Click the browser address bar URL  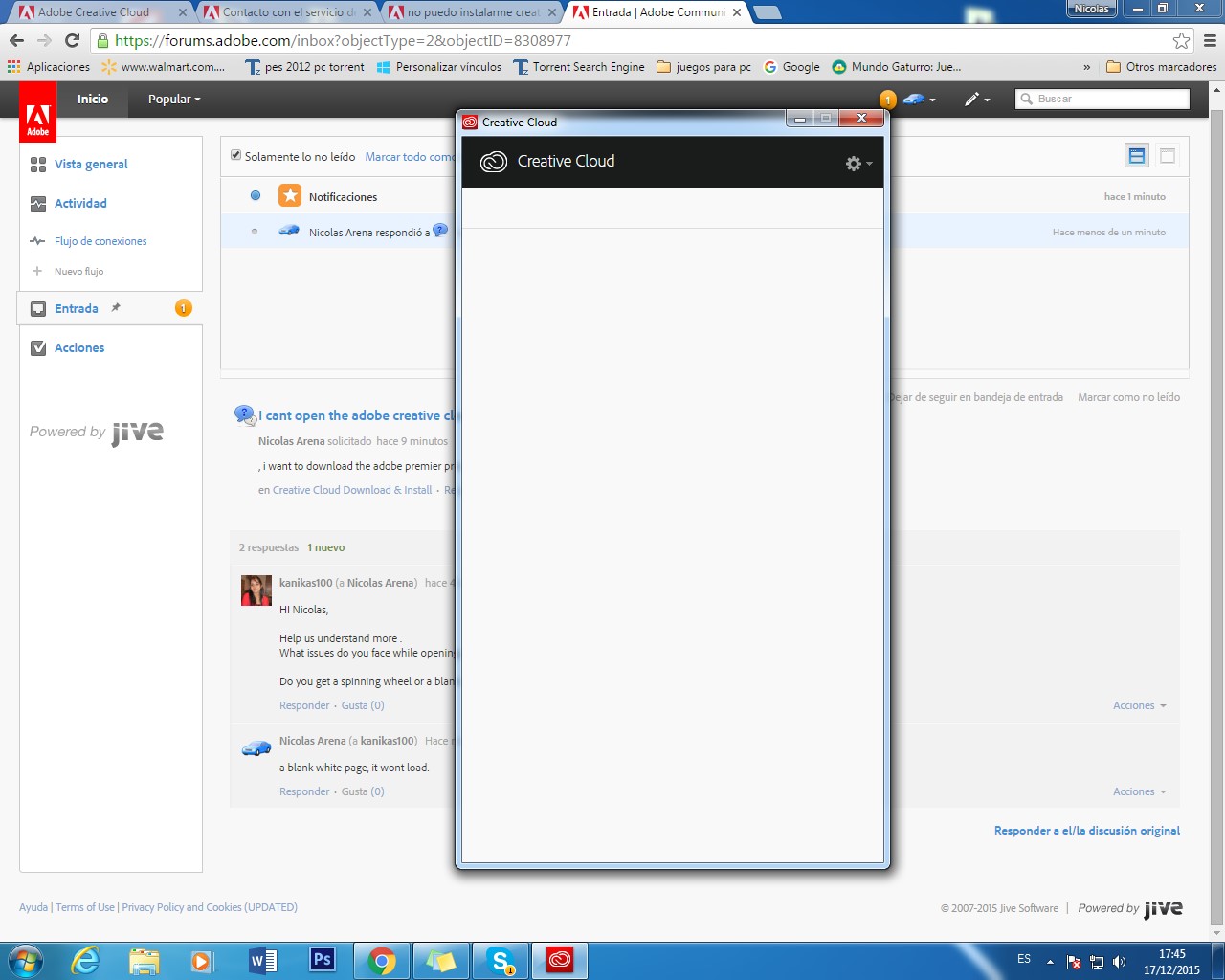click(x=343, y=40)
